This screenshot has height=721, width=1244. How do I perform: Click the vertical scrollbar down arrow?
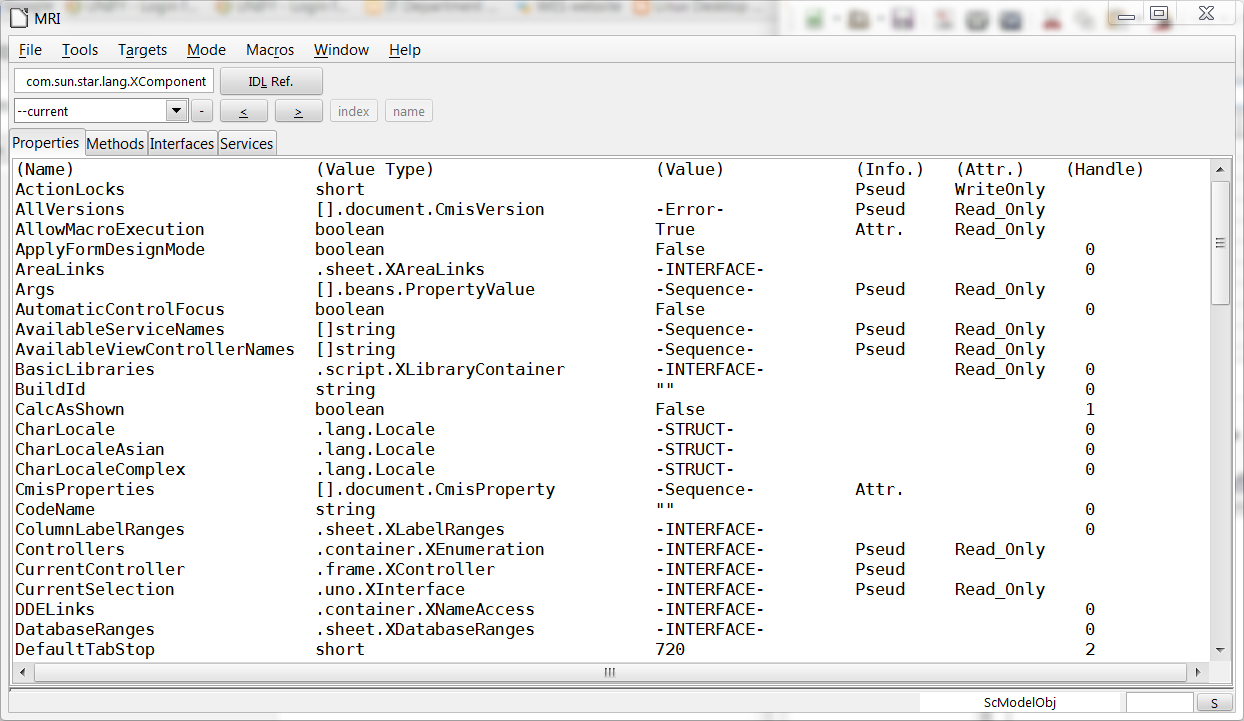(1220, 650)
